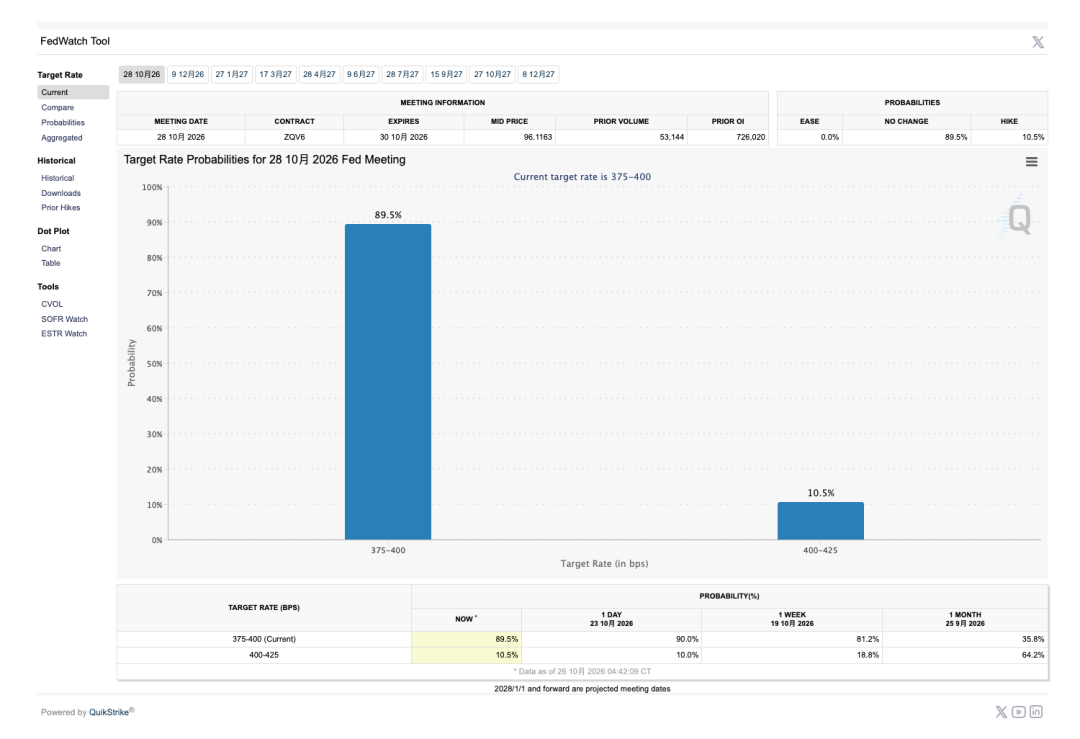Click the 1 month value 64.2%

pos(1033,655)
